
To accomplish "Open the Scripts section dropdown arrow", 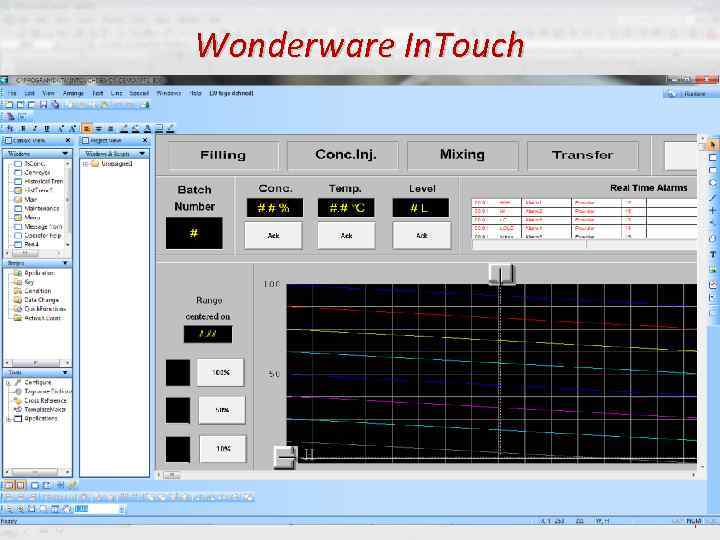I will pyautogui.click(x=65, y=263).
